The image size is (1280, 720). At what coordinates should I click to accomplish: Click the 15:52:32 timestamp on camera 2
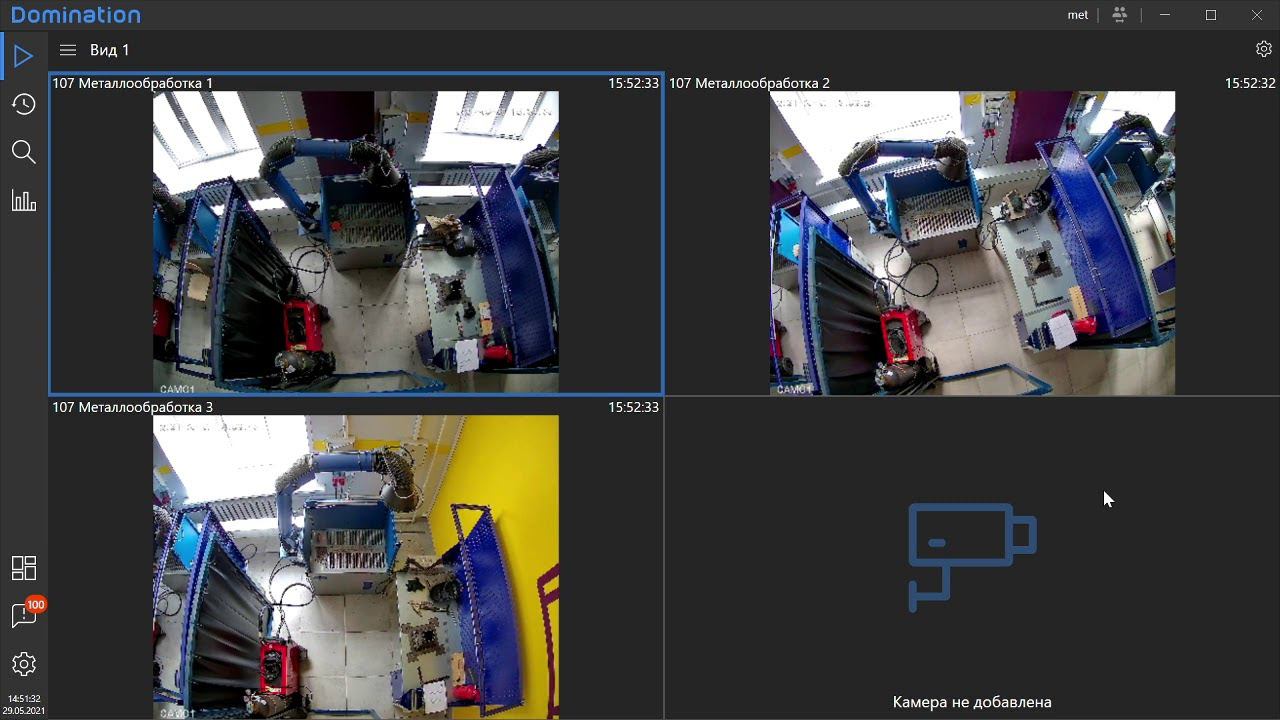pos(1250,83)
